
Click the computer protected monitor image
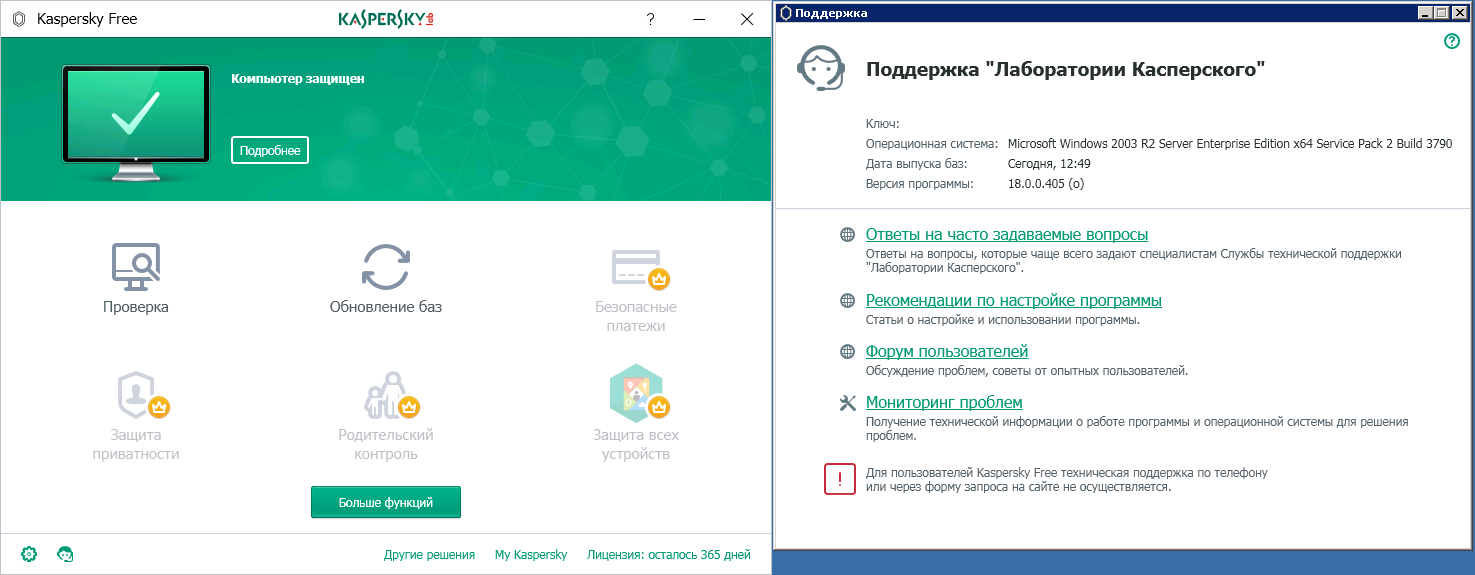pyautogui.click(x=136, y=120)
